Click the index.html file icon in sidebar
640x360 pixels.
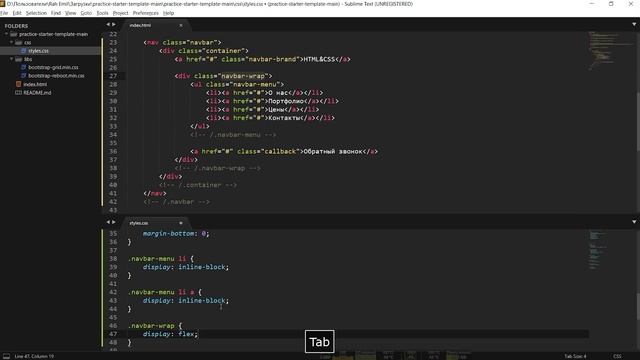click(18, 84)
